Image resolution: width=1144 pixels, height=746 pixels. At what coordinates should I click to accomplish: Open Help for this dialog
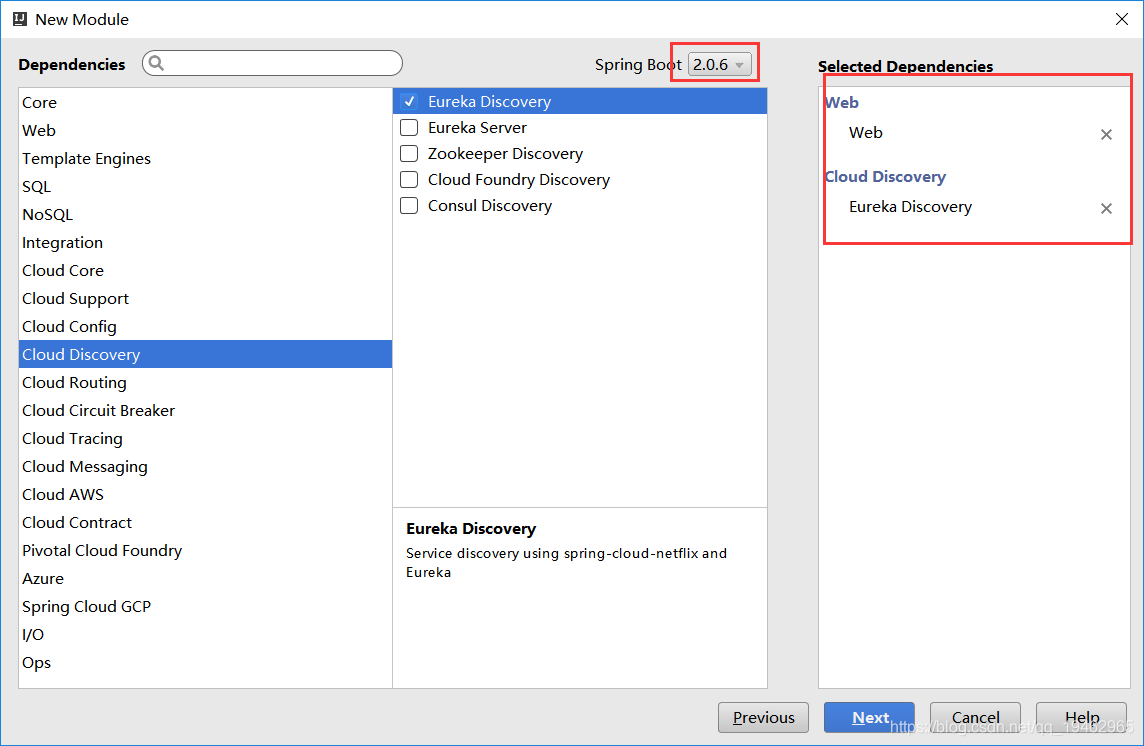1081,718
